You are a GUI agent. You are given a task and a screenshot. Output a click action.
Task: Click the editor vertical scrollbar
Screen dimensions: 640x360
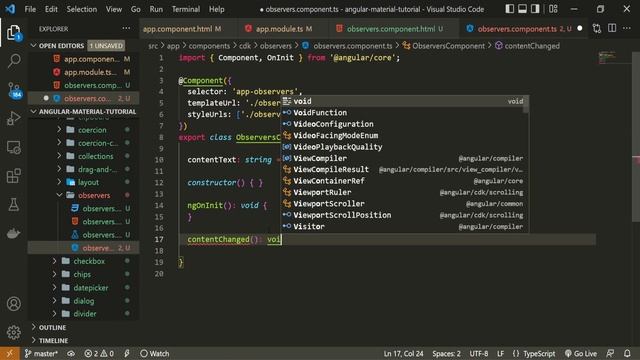click(x=636, y=137)
